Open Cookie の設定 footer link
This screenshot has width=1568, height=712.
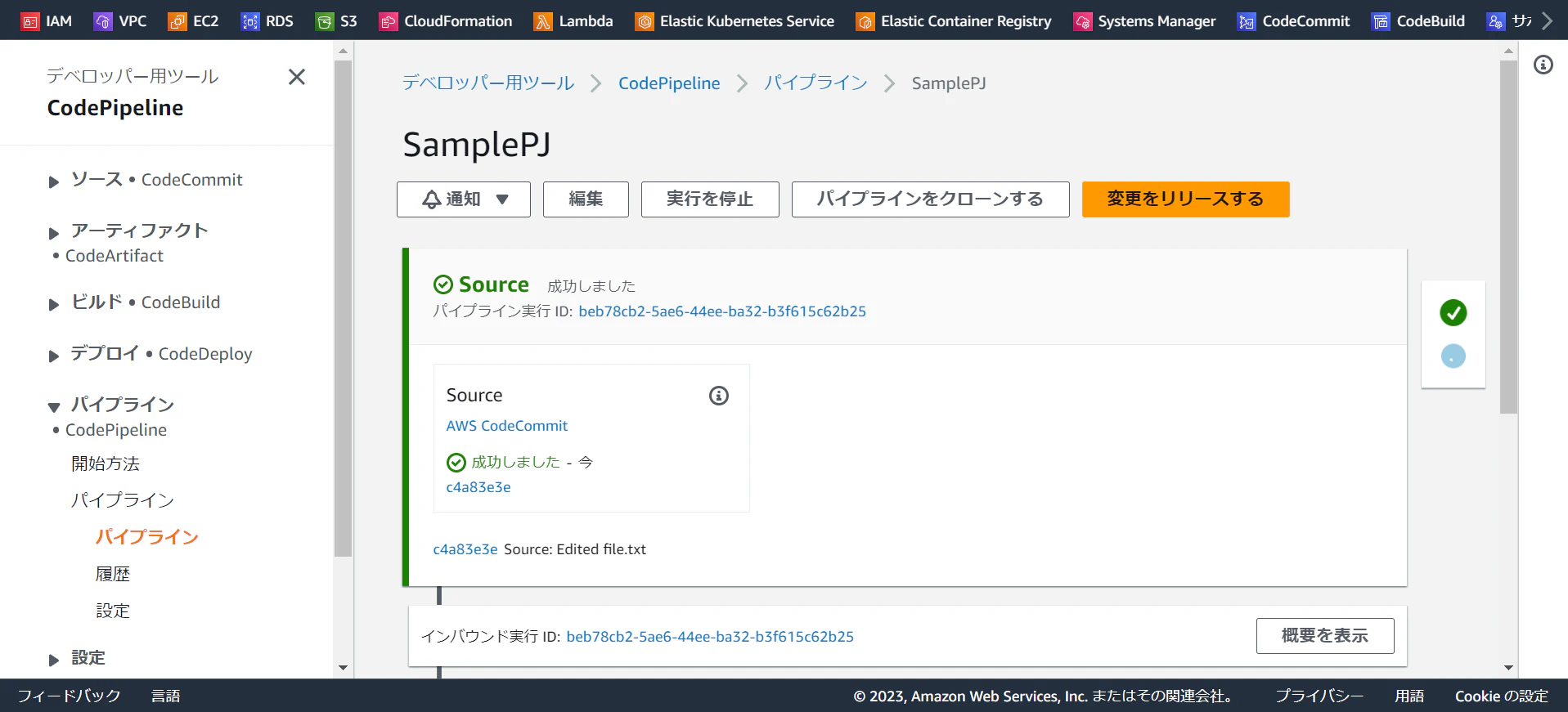1502,696
